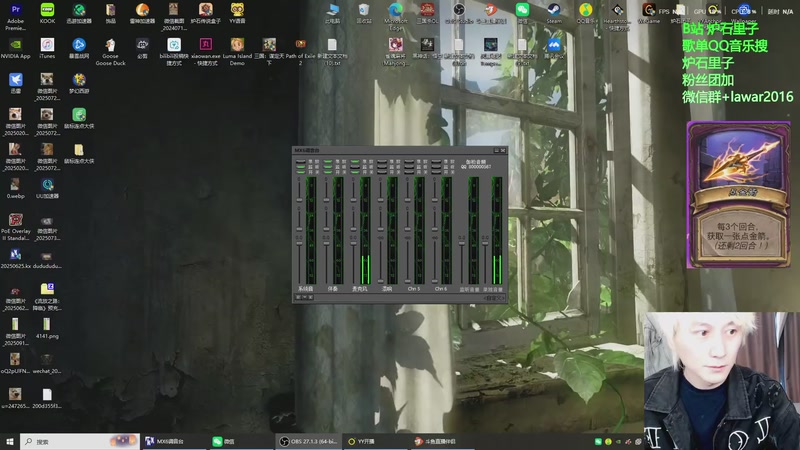Open the bilibili shortcut desktop icon
The image size is (800, 450).
pos(173,52)
